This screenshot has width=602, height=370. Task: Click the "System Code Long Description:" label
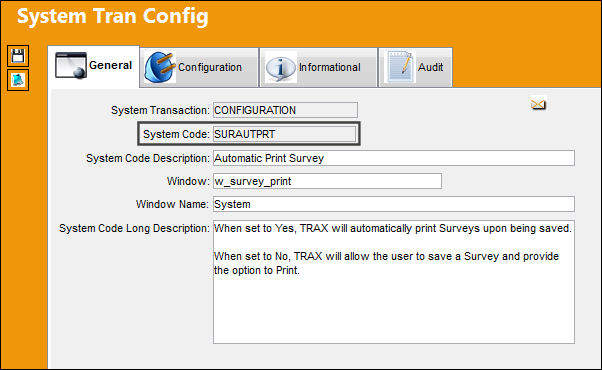click(134, 228)
